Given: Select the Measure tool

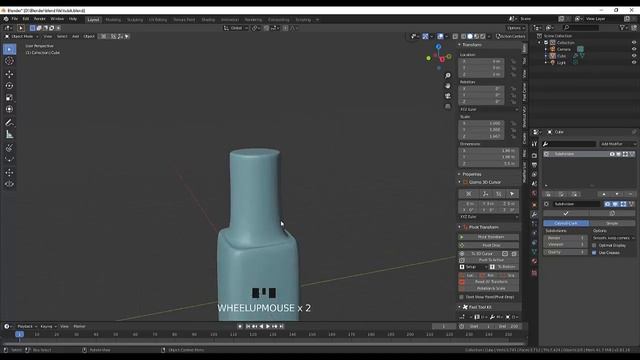Looking at the screenshot, I should coord(9,134).
